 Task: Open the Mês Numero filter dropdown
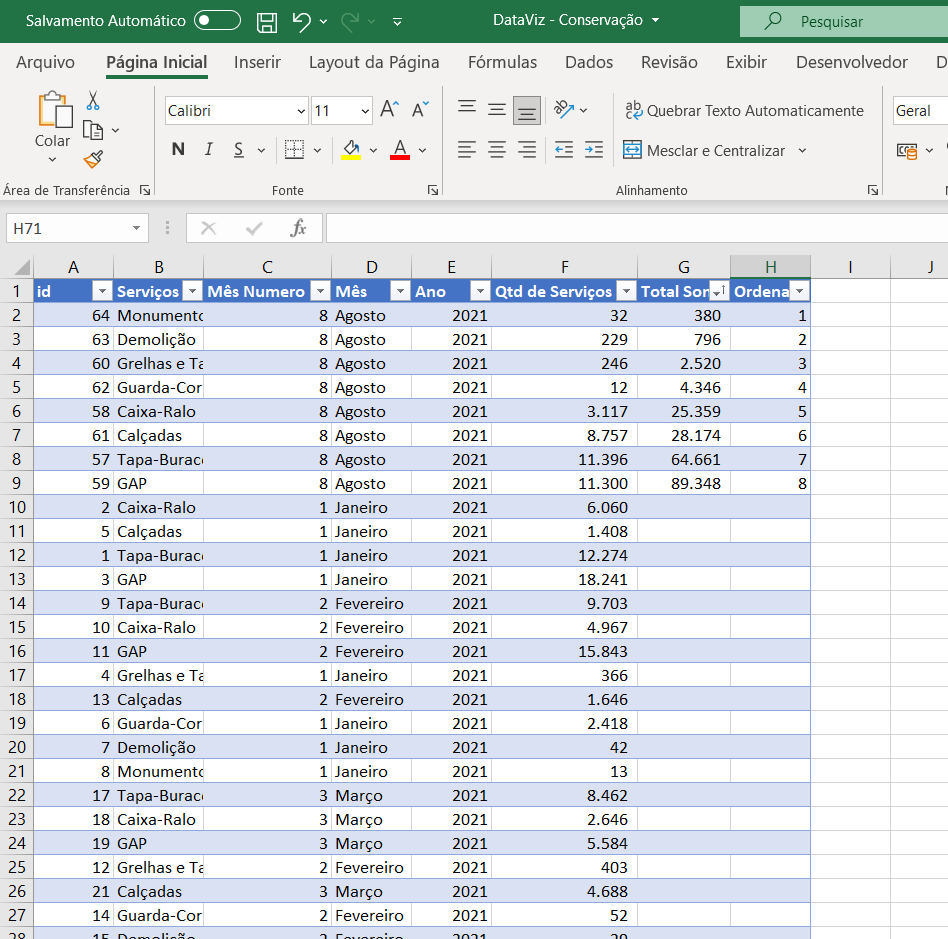pyautogui.click(x=320, y=291)
